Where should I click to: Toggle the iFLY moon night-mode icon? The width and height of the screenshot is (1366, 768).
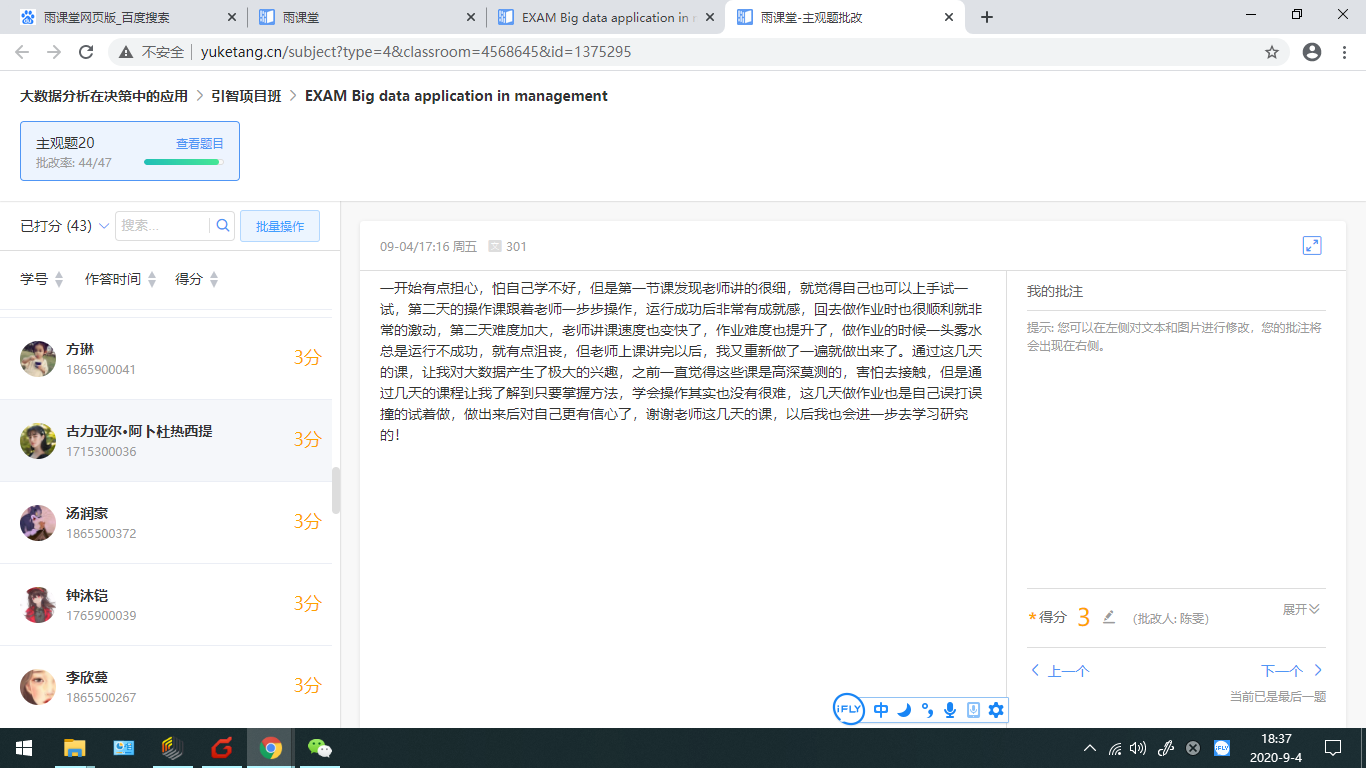pos(904,710)
